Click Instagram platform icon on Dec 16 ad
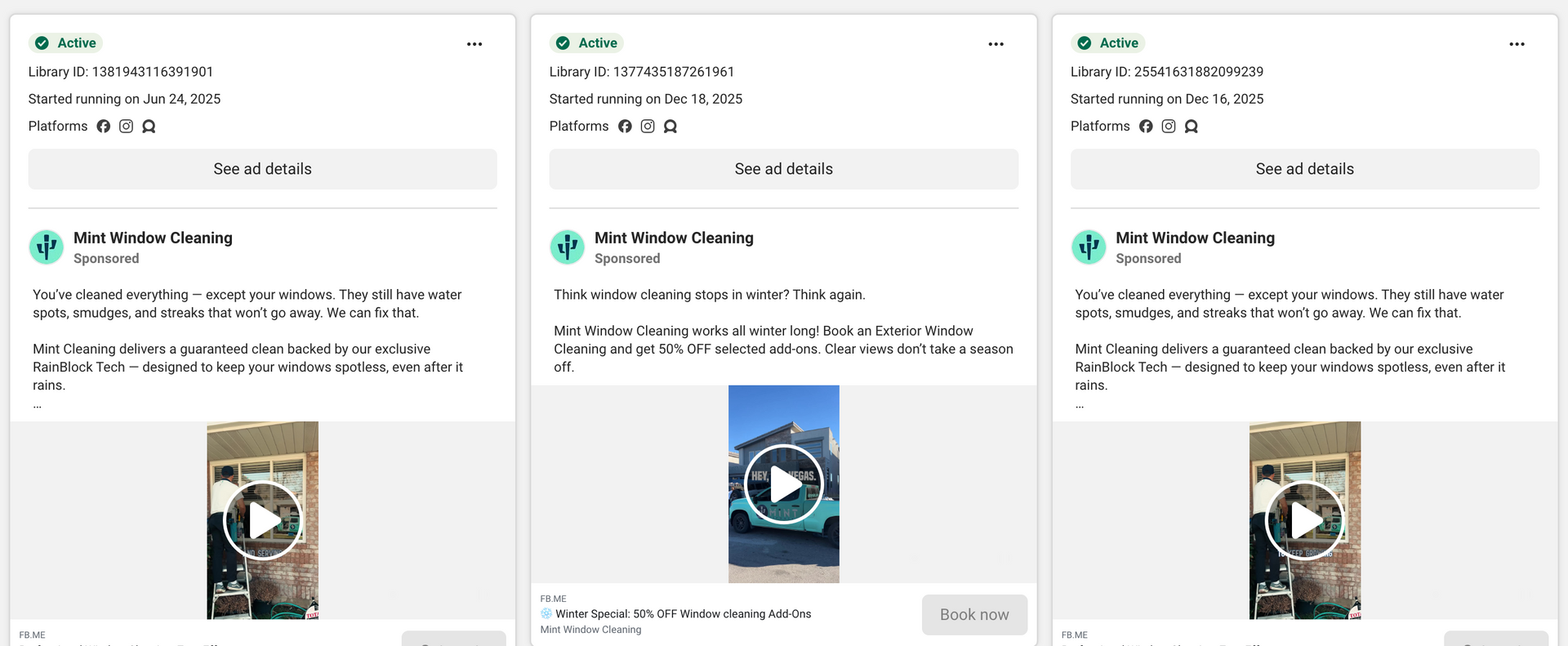The width and height of the screenshot is (1568, 646). coord(1169,127)
